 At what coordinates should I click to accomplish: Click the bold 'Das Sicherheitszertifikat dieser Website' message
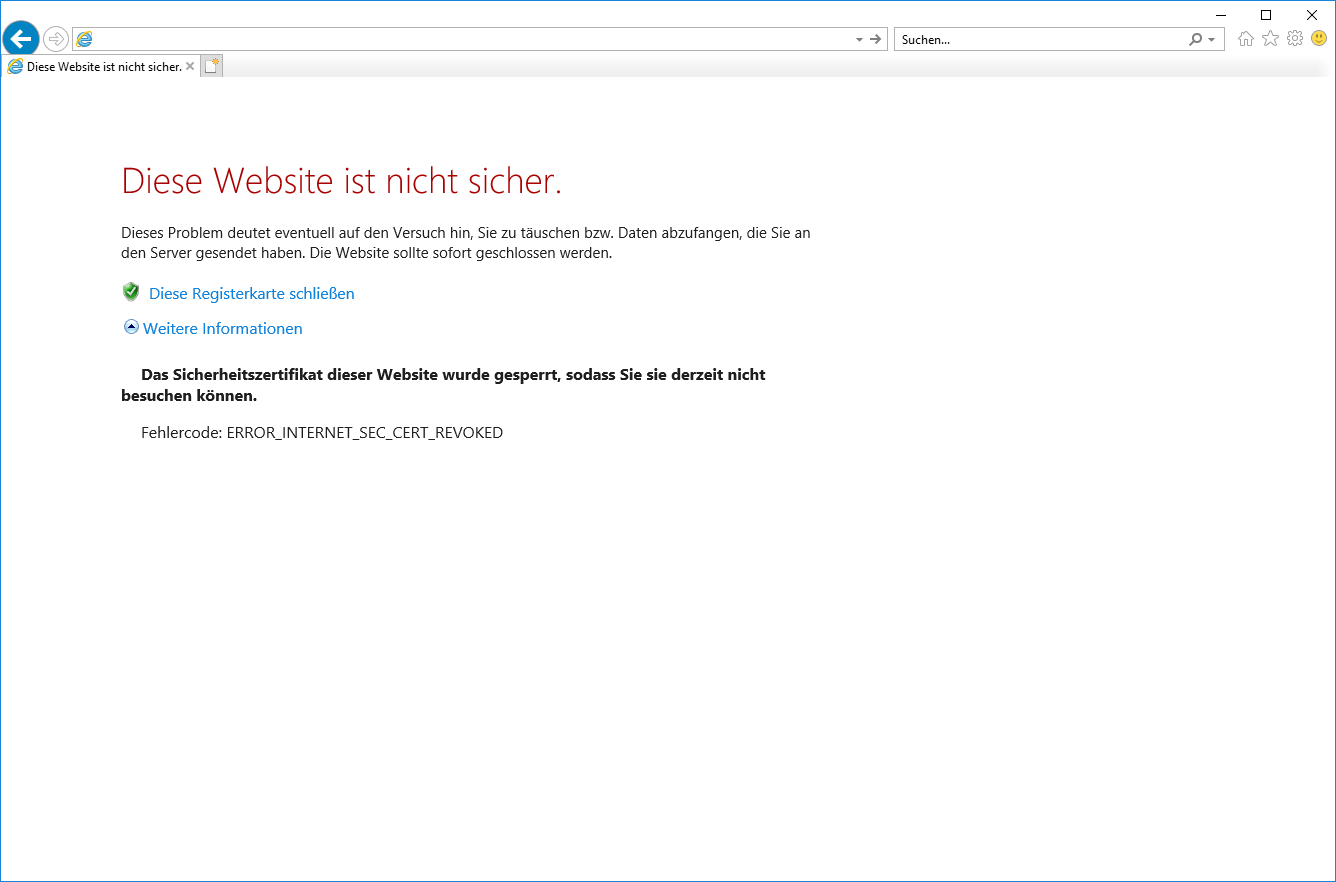click(x=443, y=385)
